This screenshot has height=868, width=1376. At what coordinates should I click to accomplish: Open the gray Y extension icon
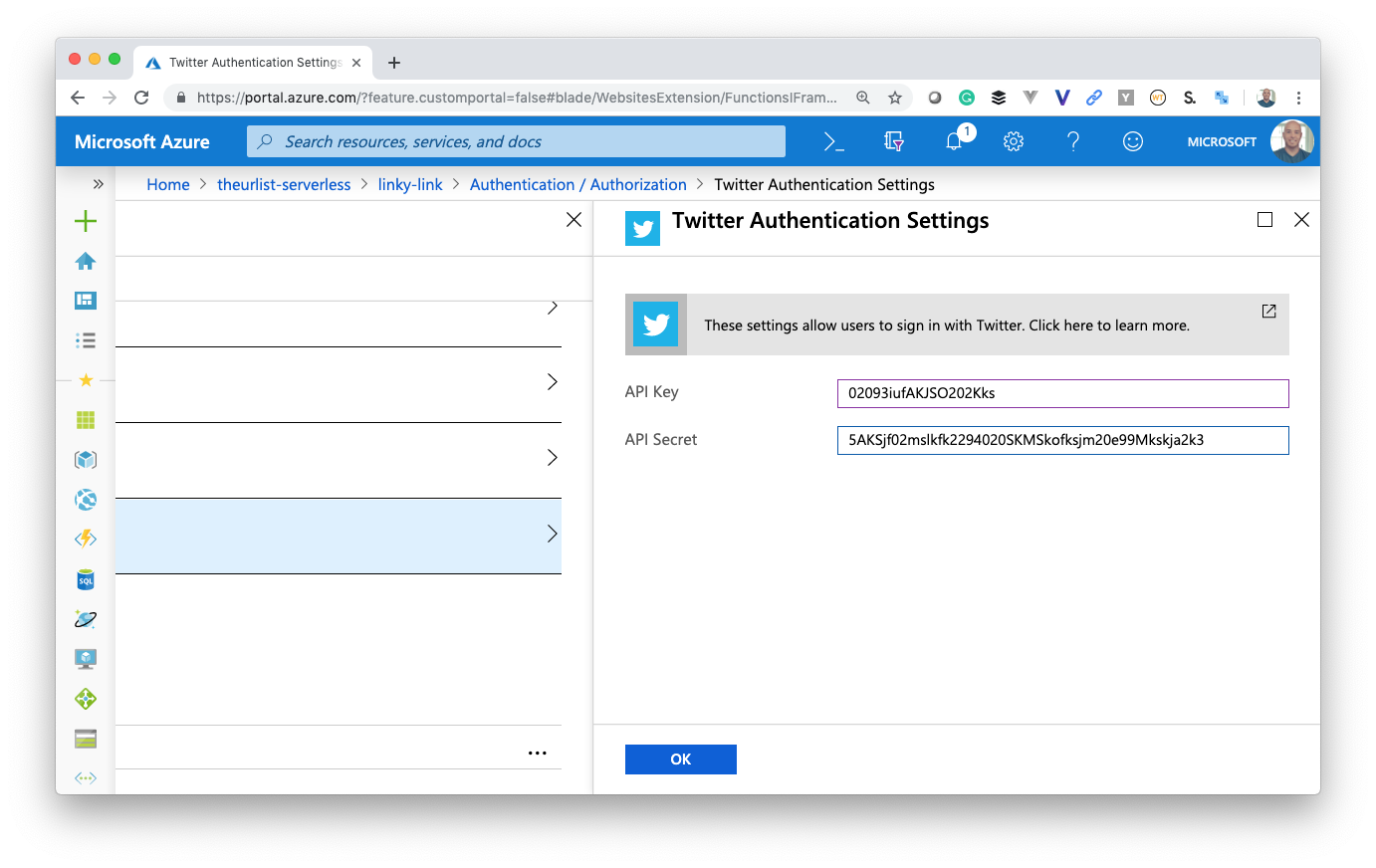(1126, 98)
